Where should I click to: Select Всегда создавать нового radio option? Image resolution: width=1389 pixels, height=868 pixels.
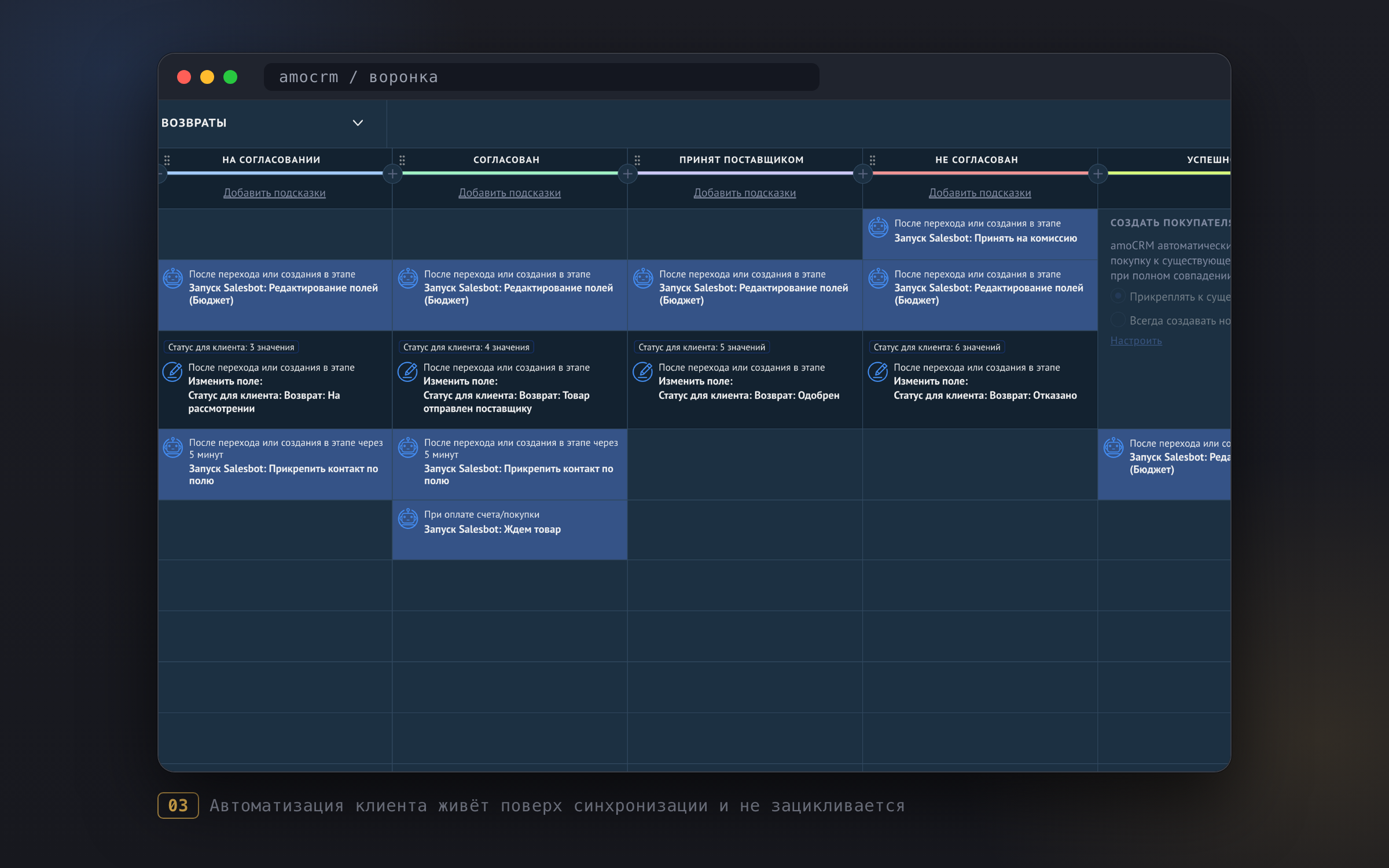click(x=1118, y=320)
